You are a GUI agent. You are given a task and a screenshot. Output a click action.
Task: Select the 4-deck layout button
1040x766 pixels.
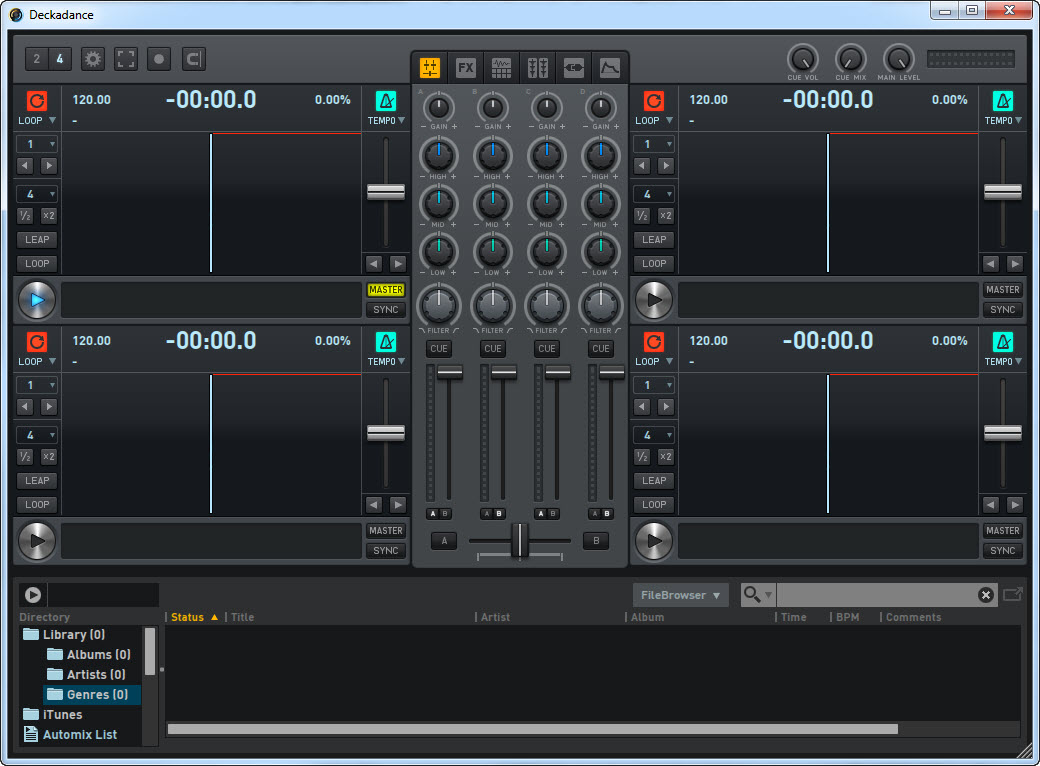[59, 59]
